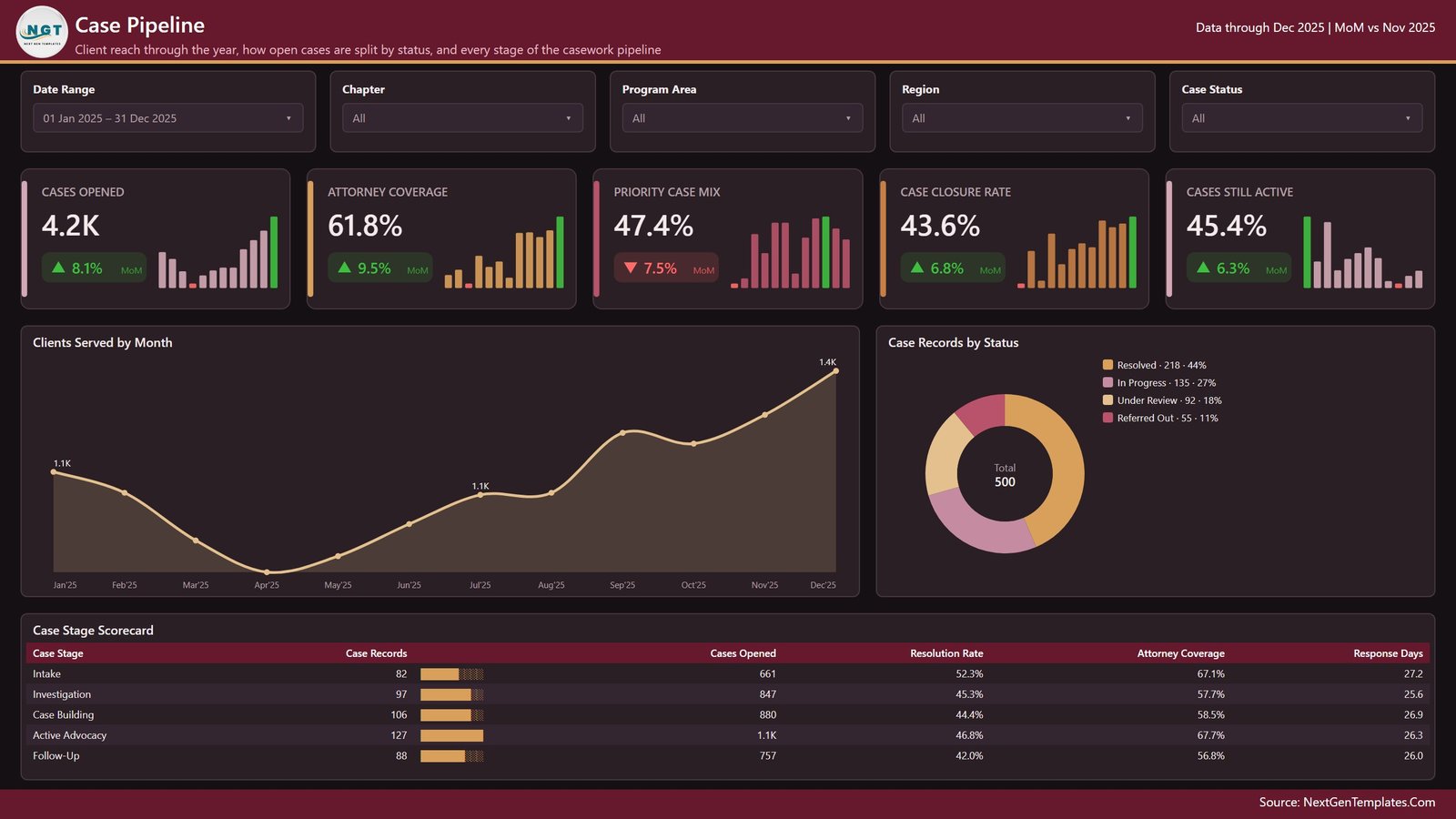Click the 43.6% Case Closure Rate value
Image resolution: width=1456 pixels, height=819 pixels.
pyautogui.click(x=940, y=226)
